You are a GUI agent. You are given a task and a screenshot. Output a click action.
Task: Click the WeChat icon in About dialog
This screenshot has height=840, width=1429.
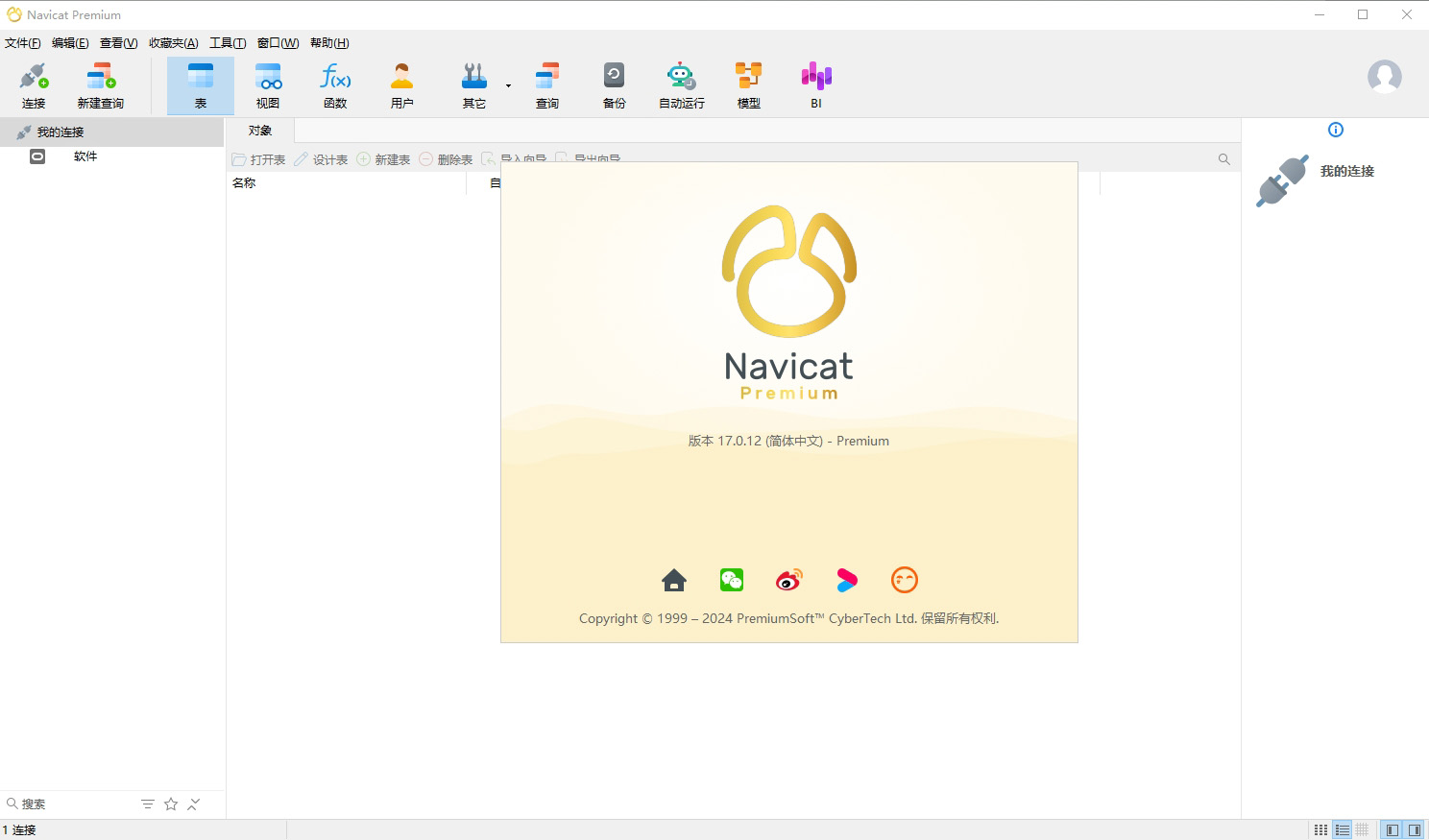tap(732, 580)
